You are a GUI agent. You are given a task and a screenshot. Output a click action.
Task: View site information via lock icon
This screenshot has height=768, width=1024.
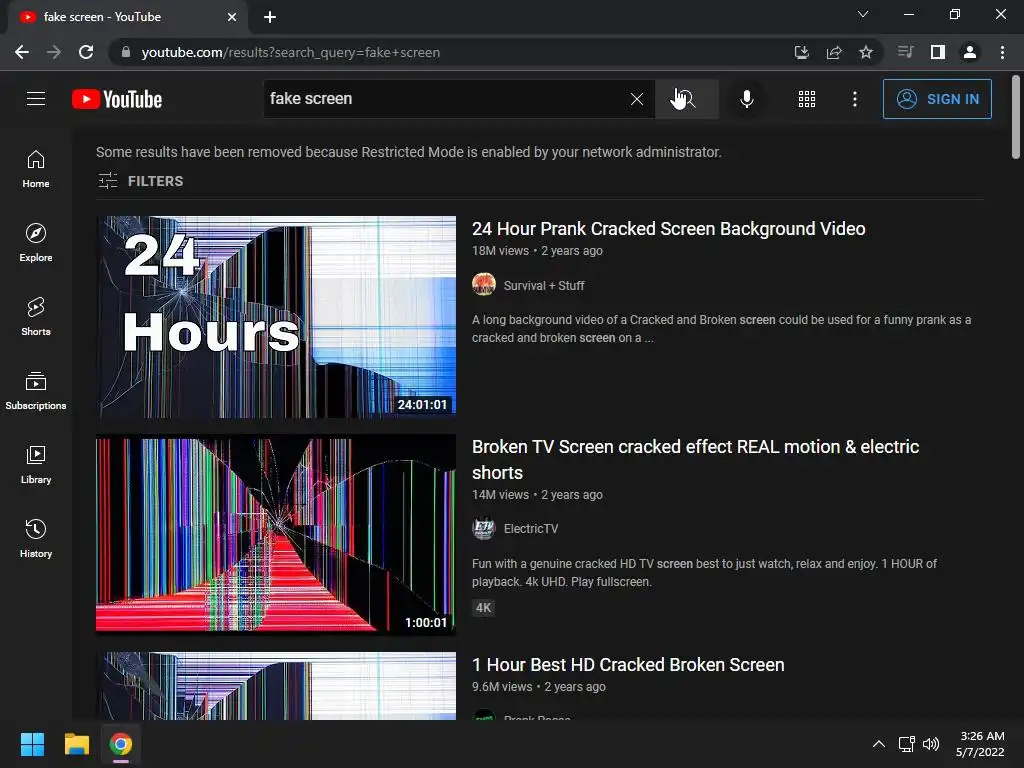click(x=126, y=52)
